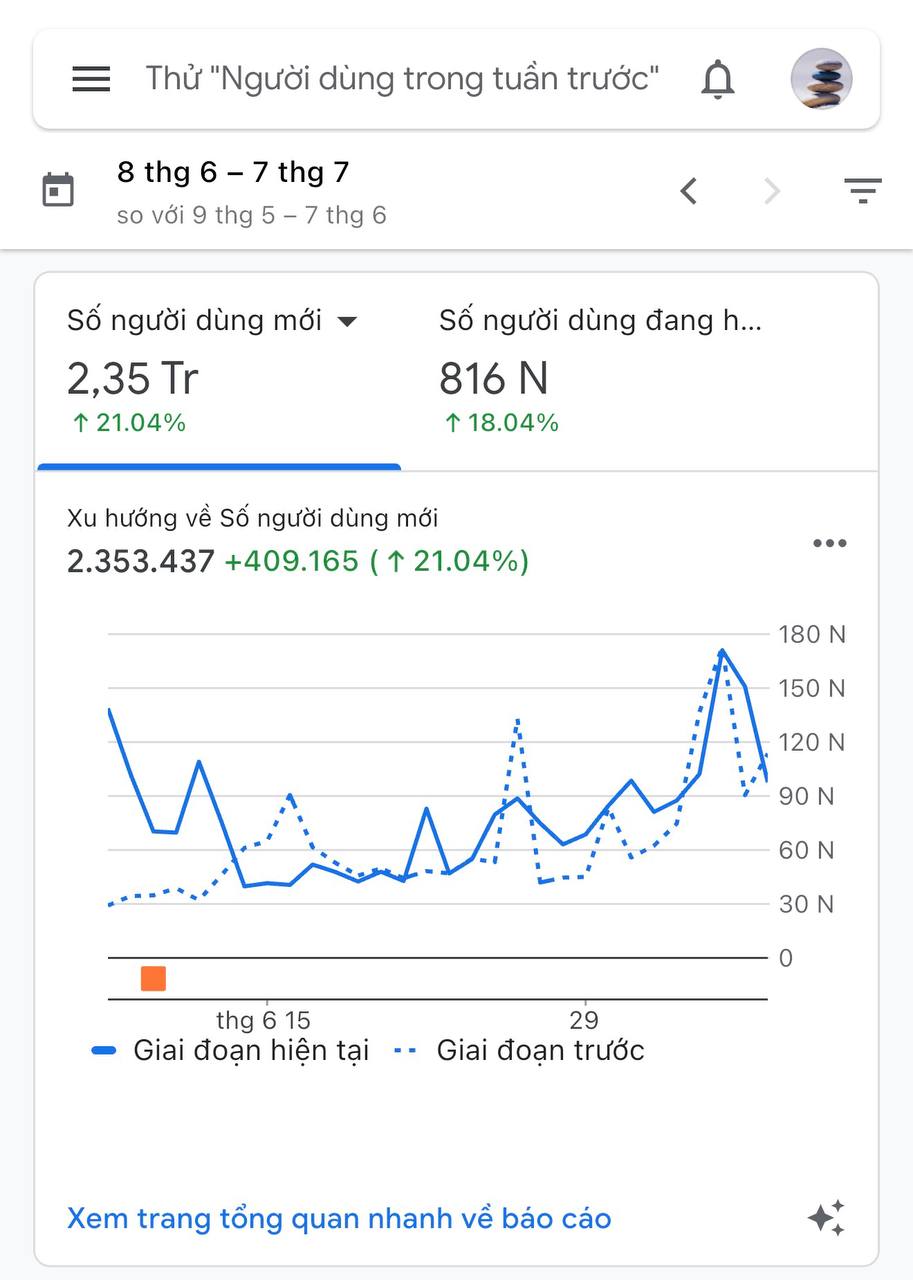913x1280 pixels.
Task: Click the "2,35 Tr" metric value
Action: (133, 379)
